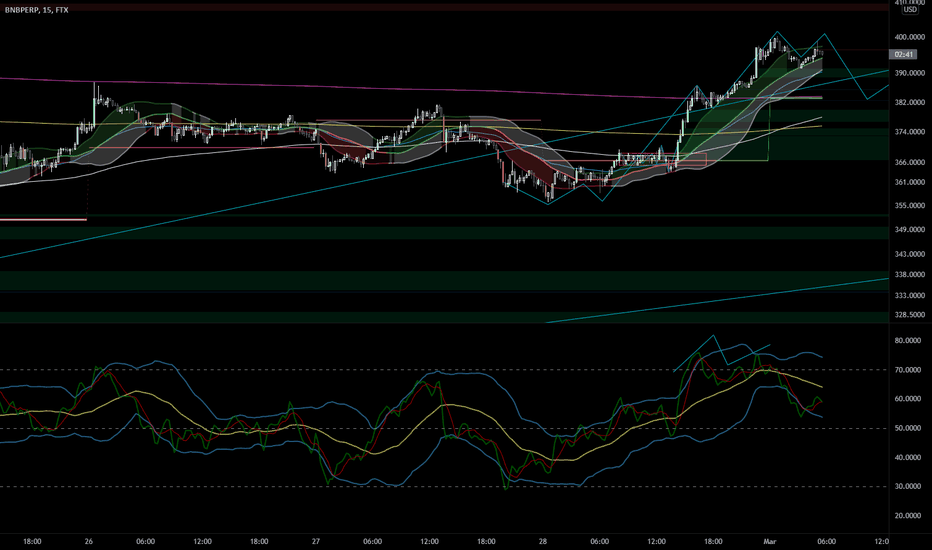Click the 390.0000 price axis label
The width and height of the screenshot is (932, 550).
coord(909,73)
